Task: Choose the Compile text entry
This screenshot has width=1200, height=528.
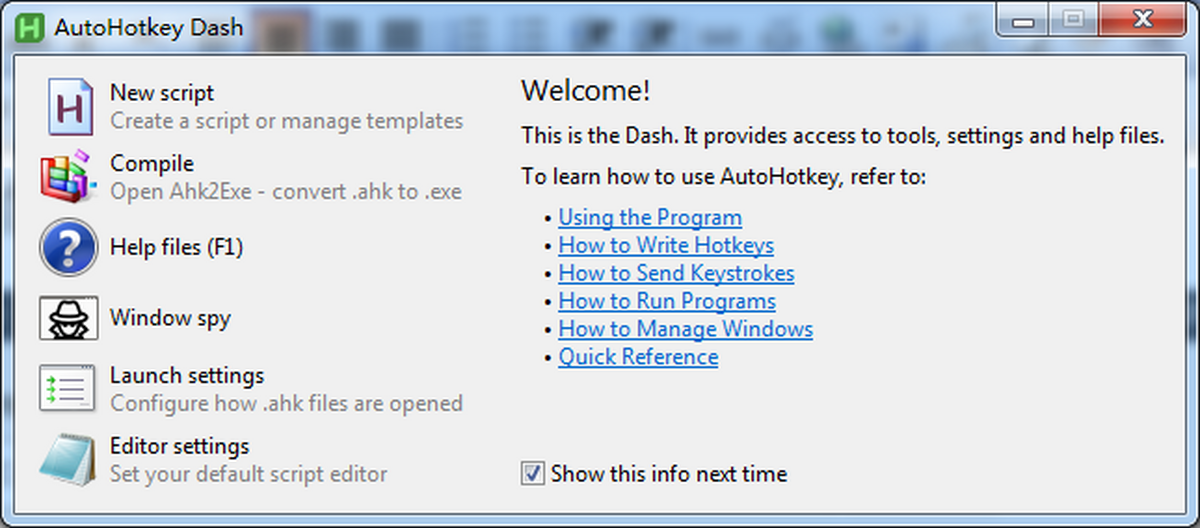Action: pos(152,163)
